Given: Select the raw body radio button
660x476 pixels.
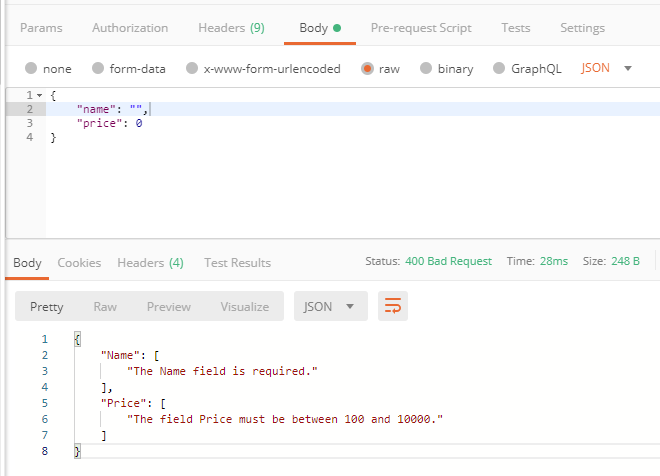Looking at the screenshot, I should coord(367,68).
